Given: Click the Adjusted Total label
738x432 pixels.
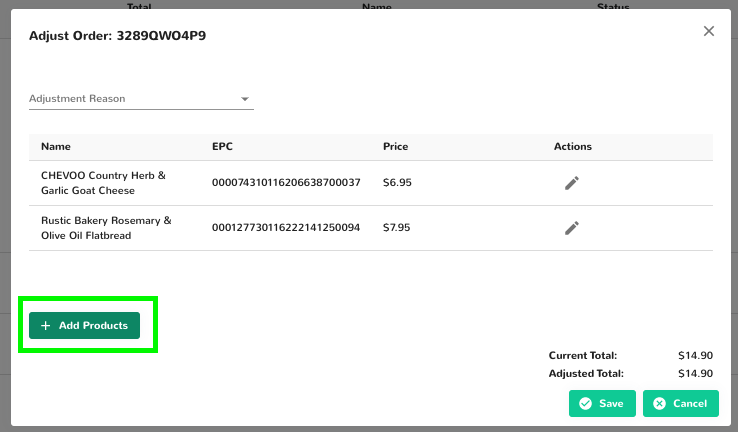Looking at the screenshot, I should (x=586, y=374).
